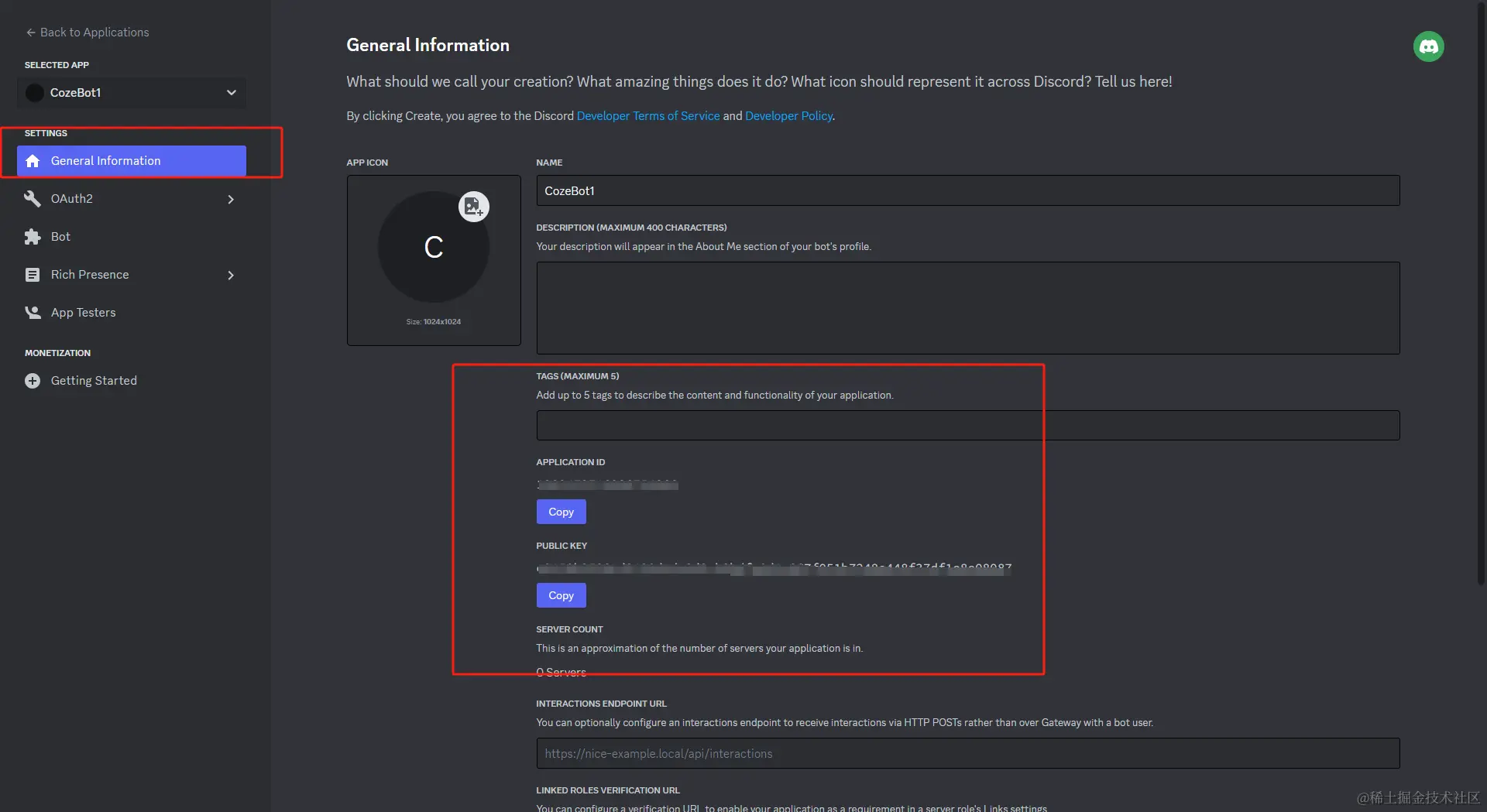The height and width of the screenshot is (812, 1487).
Task: Click the Name field containing CozeBot1
Action: [x=967, y=190]
